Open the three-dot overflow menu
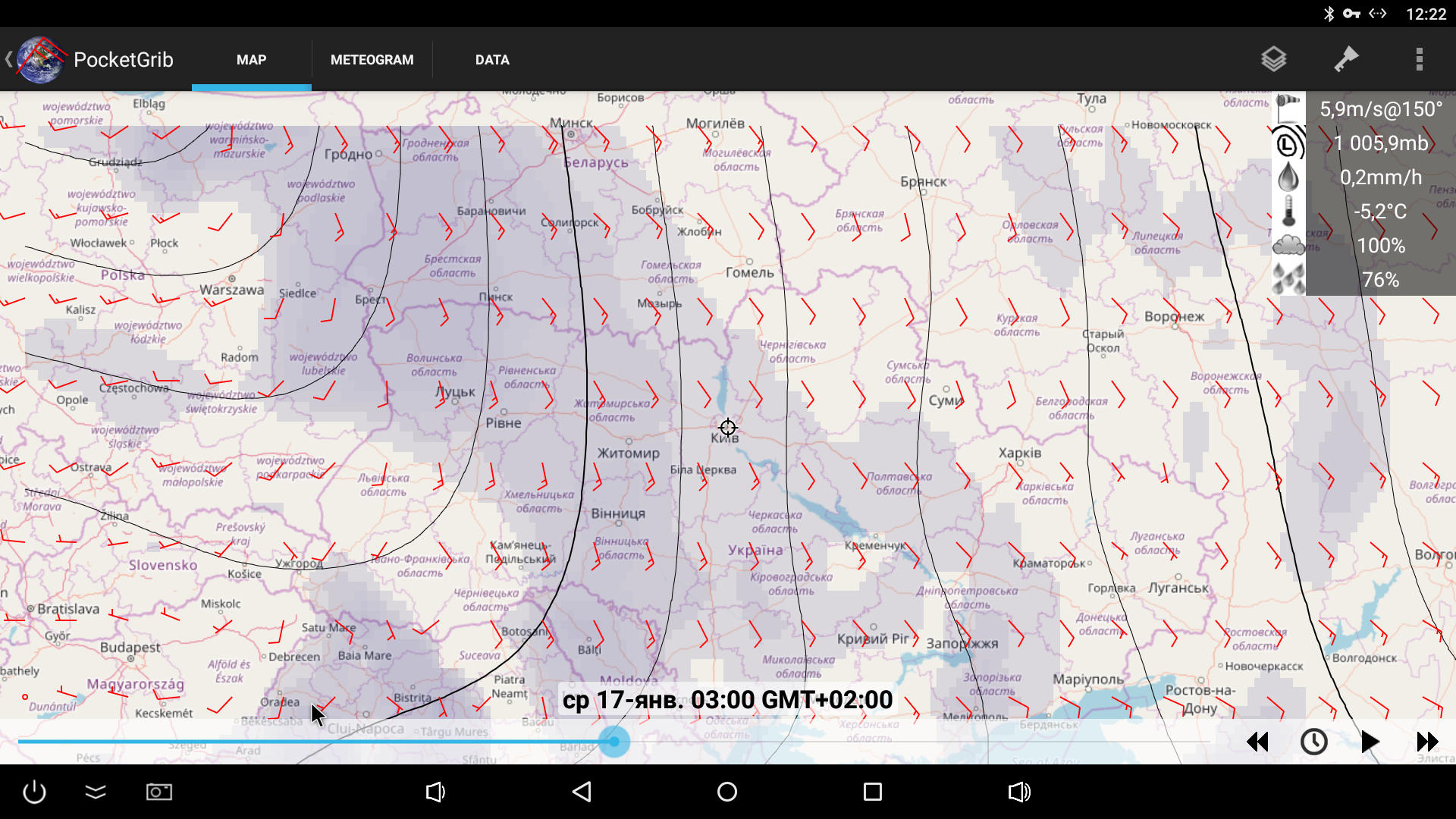Viewport: 1456px width, 819px height. pyautogui.click(x=1419, y=59)
